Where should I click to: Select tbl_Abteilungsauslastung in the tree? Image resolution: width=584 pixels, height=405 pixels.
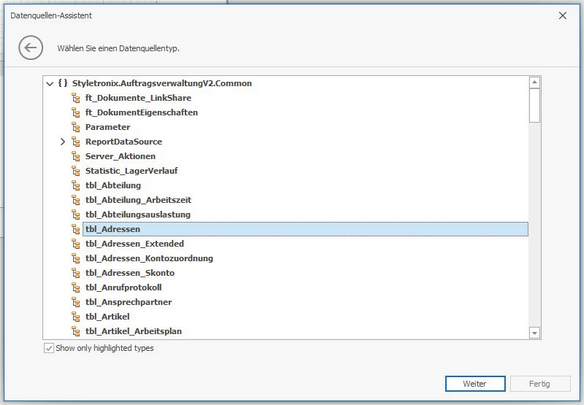pos(138,215)
